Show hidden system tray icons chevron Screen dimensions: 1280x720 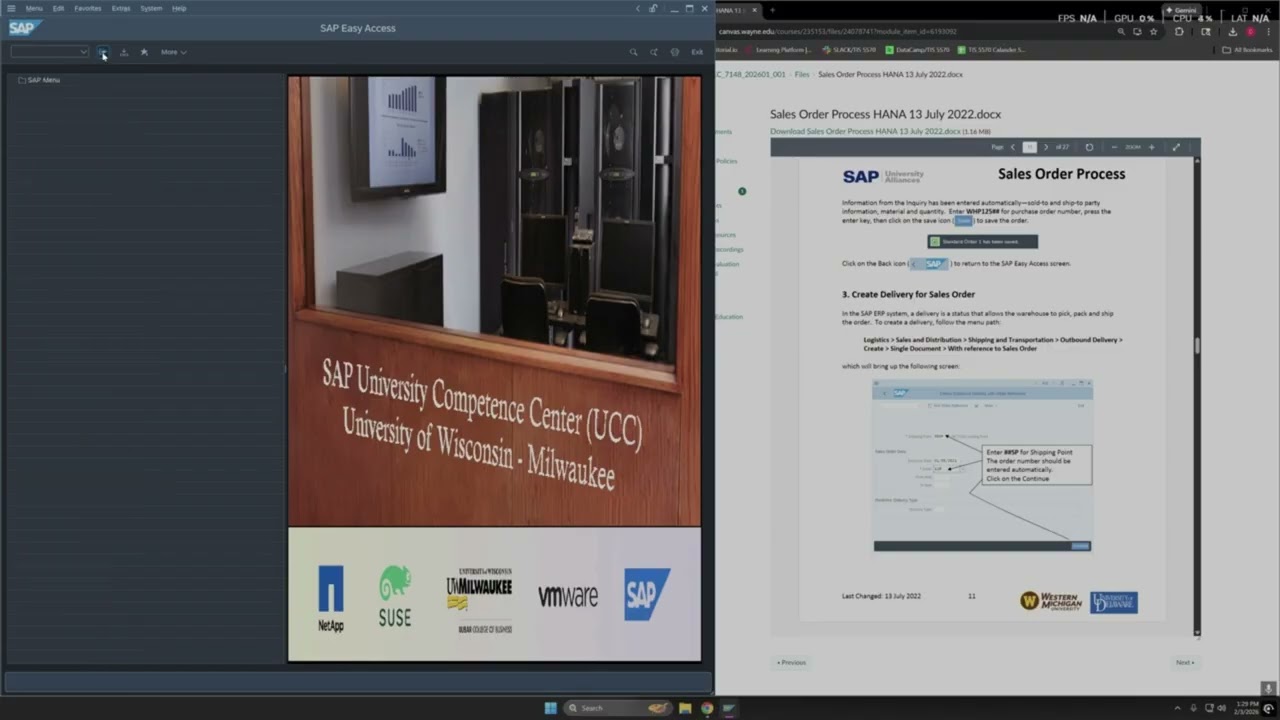click(1177, 708)
